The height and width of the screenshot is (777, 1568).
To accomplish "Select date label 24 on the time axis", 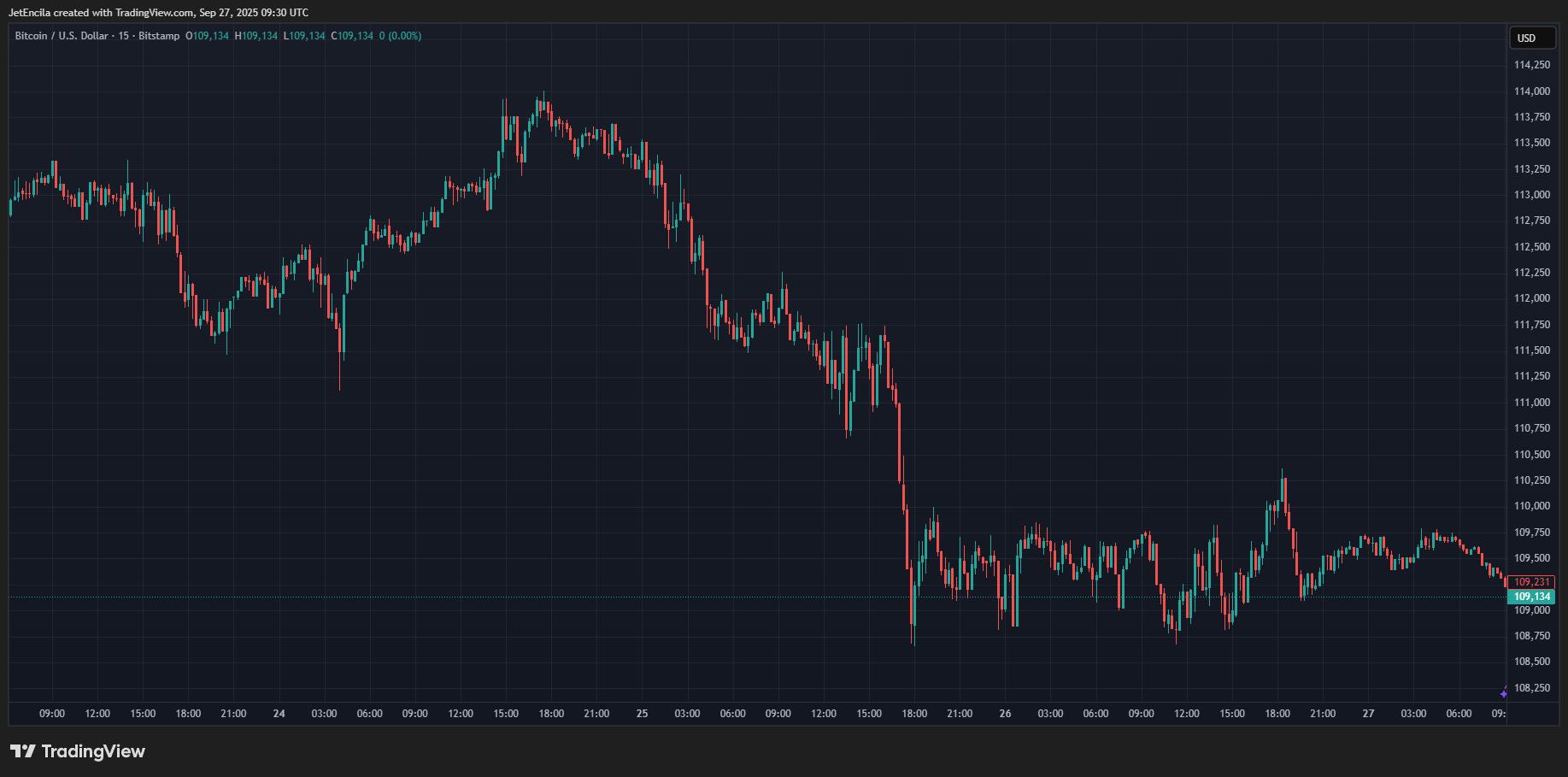I will point(279,714).
